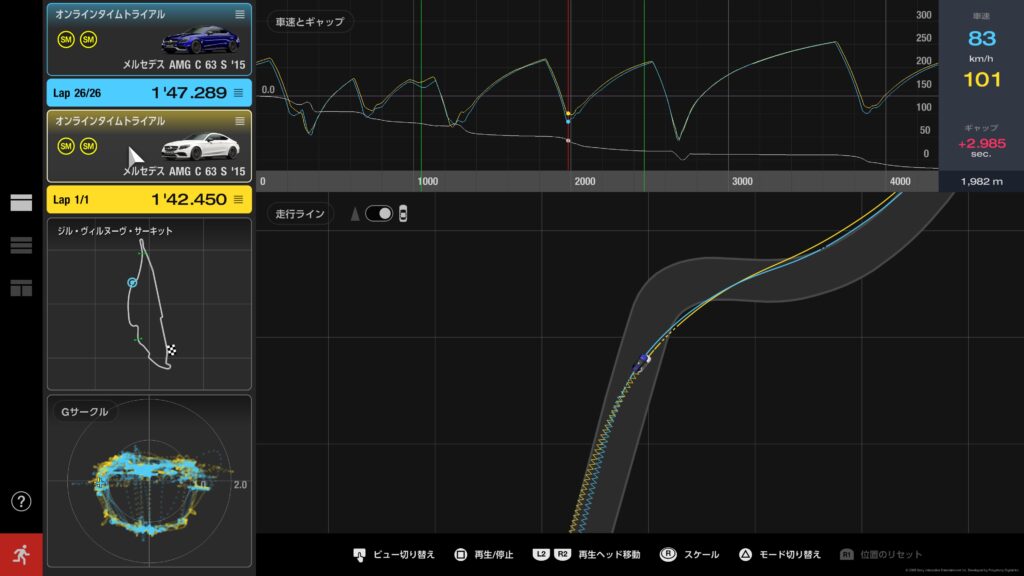
Task: Open the Lap 26/26 options menu
Action: 237,92
